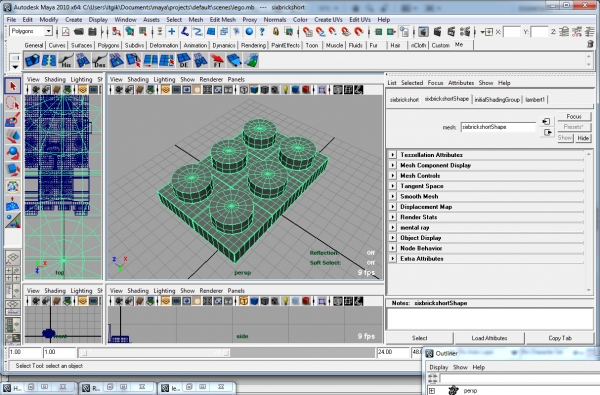
Task: Toggle the handles selection mask plus icon
Action: coord(172,32)
